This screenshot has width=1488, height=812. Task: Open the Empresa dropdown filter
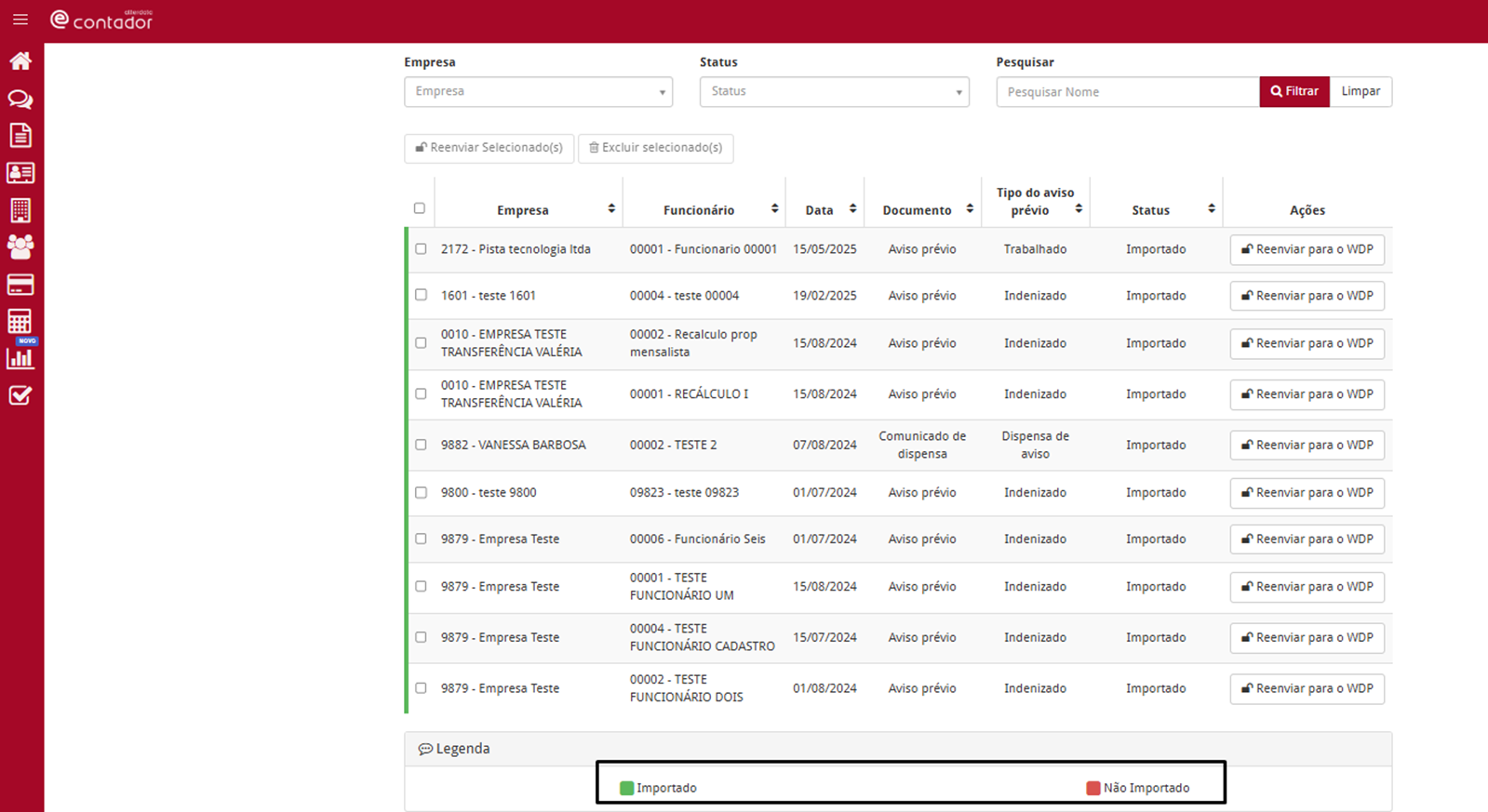tap(538, 92)
